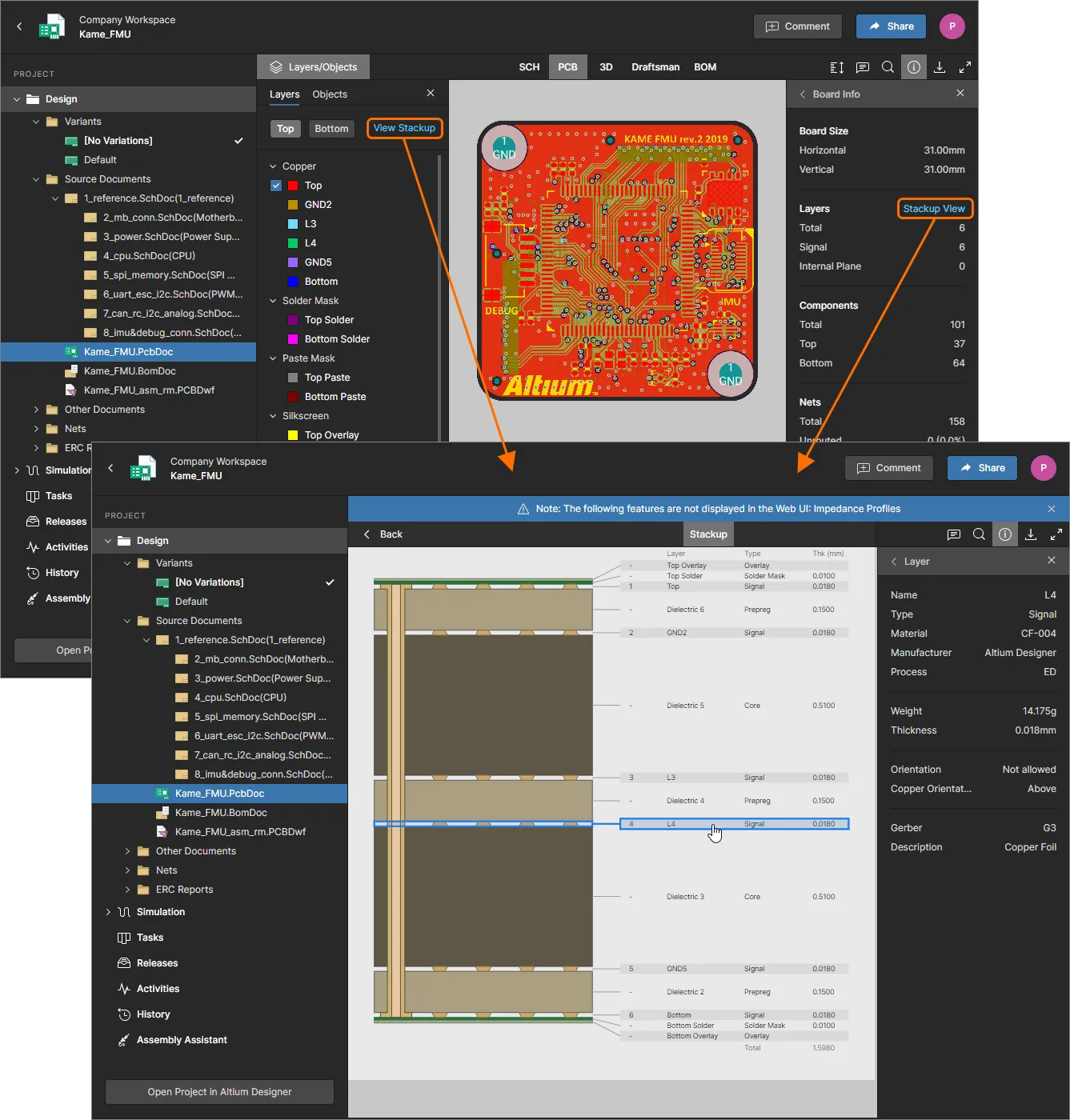Open Assembly Assistant in the lower window sidebar
1070x1120 pixels.
(182, 1040)
